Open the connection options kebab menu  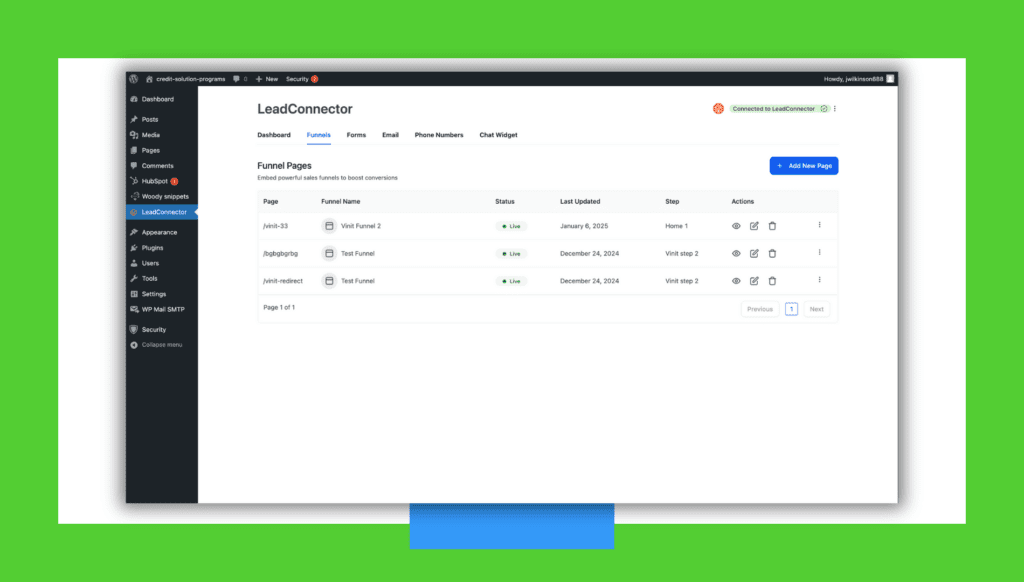tap(835, 109)
